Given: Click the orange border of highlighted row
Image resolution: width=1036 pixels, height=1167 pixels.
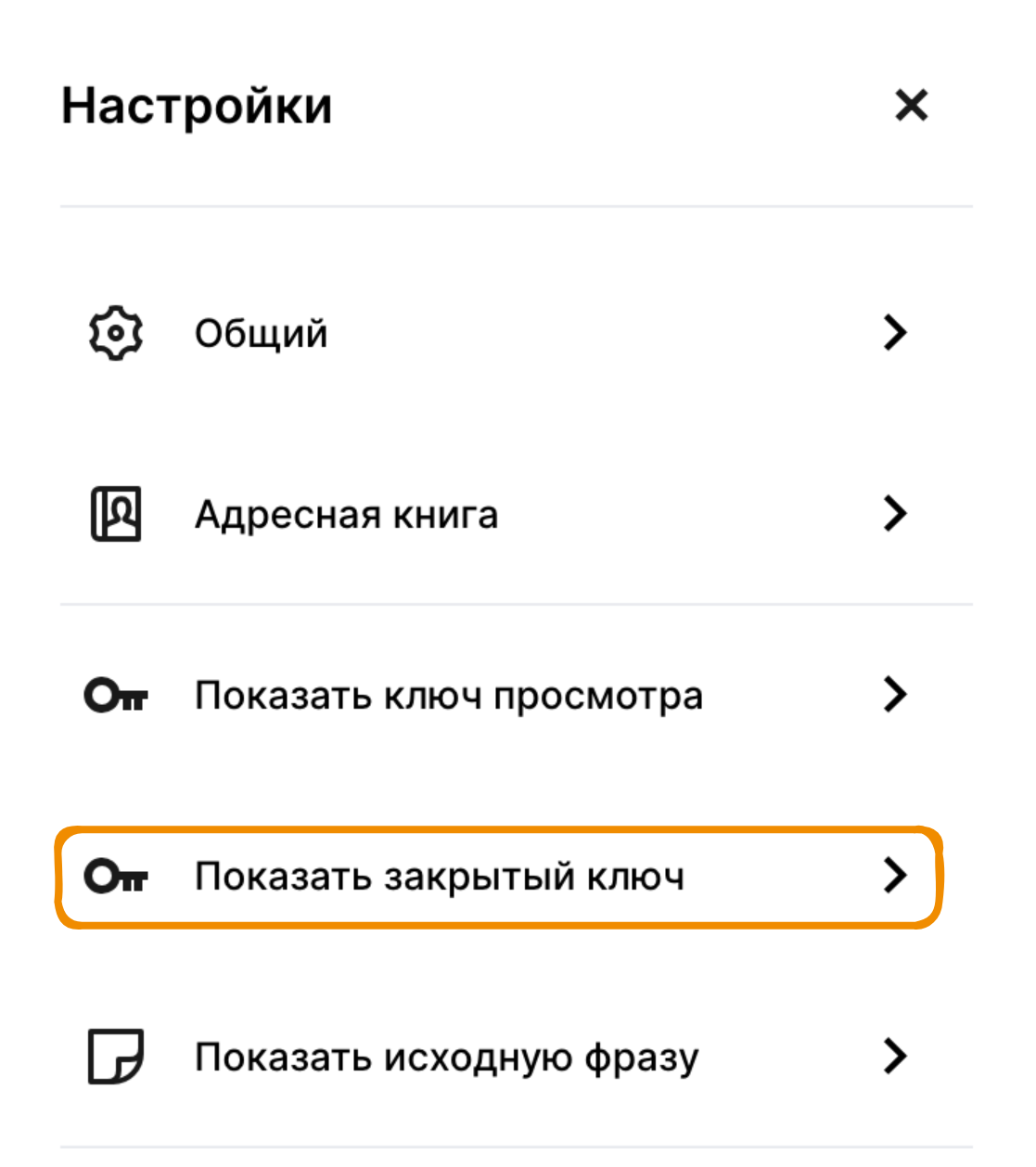Looking at the screenshot, I should pyautogui.click(x=501, y=828).
